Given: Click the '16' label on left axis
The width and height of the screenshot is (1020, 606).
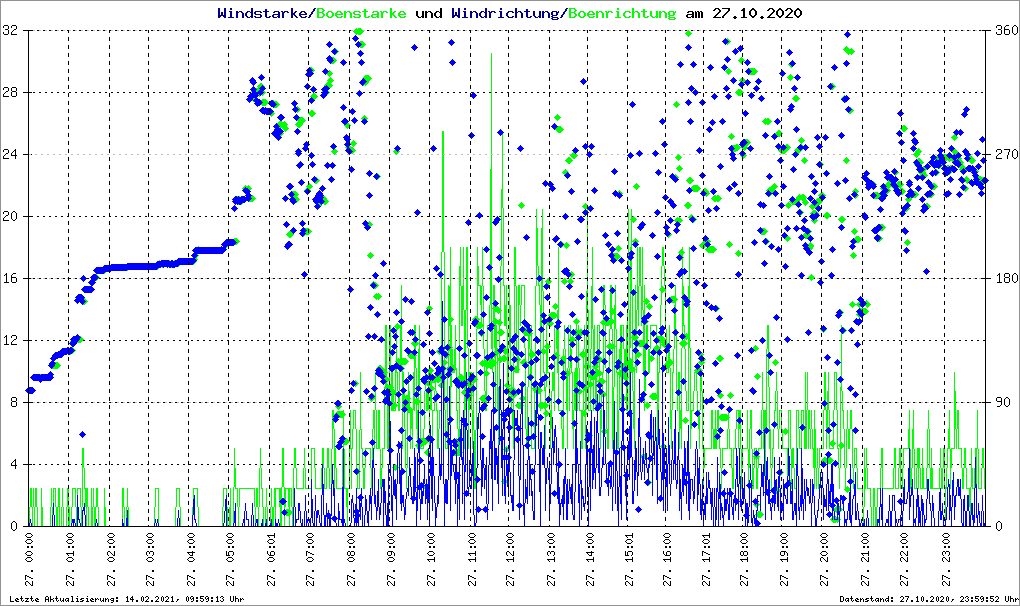Looking at the screenshot, I should click(x=10, y=278).
